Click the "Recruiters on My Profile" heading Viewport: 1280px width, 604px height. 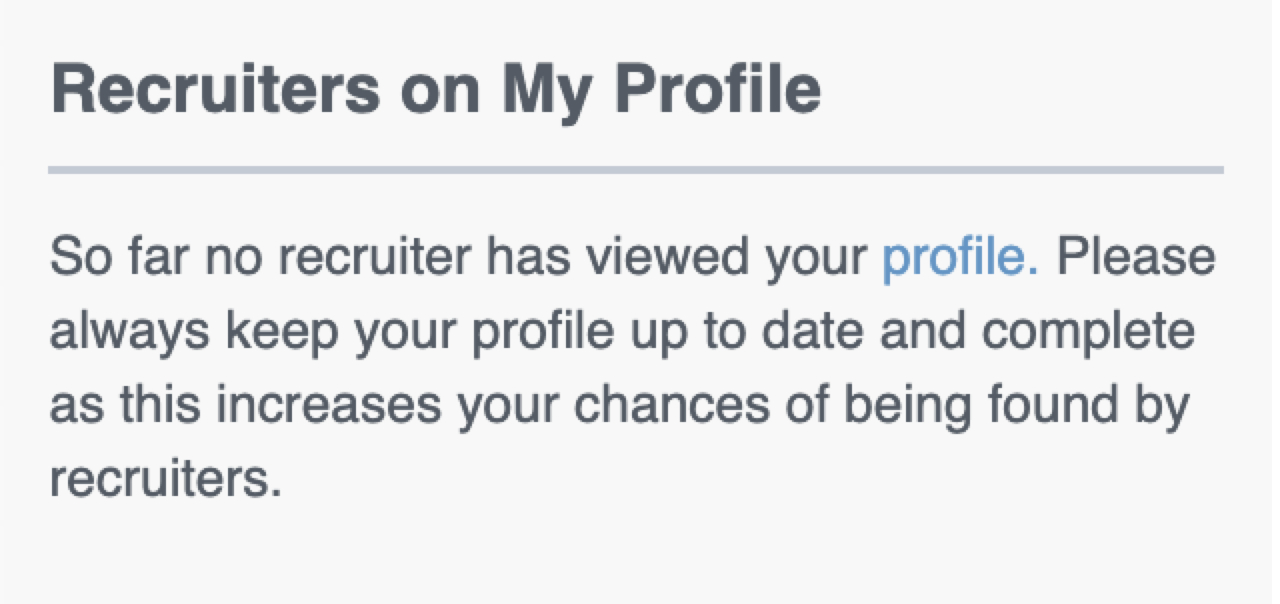pos(436,91)
